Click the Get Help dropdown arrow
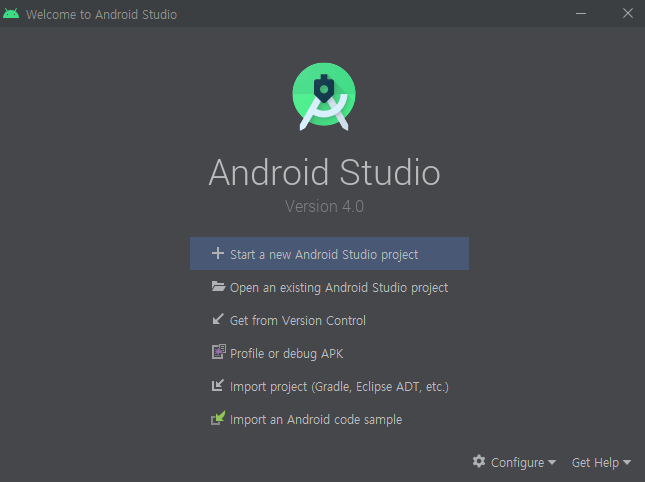The image size is (645, 482). pos(627,463)
